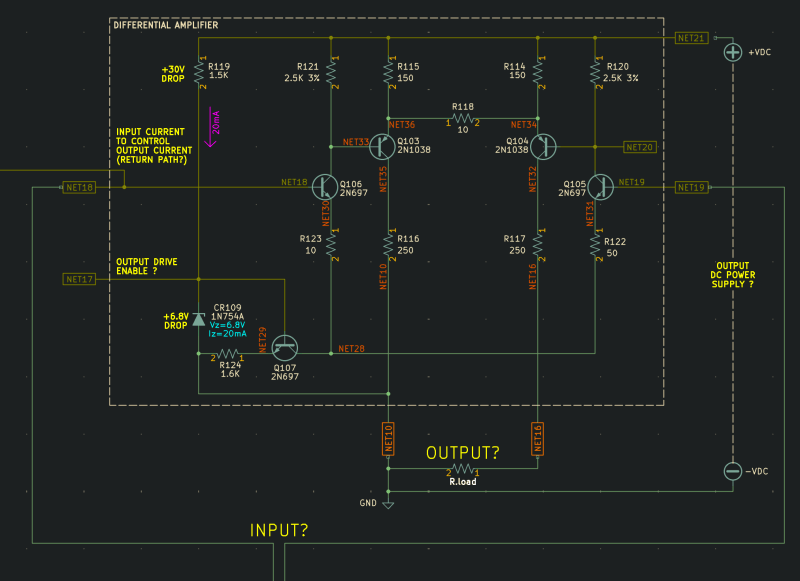Select the horizontal R118 resistor symbol
The width and height of the screenshot is (800, 581).
pos(463,118)
